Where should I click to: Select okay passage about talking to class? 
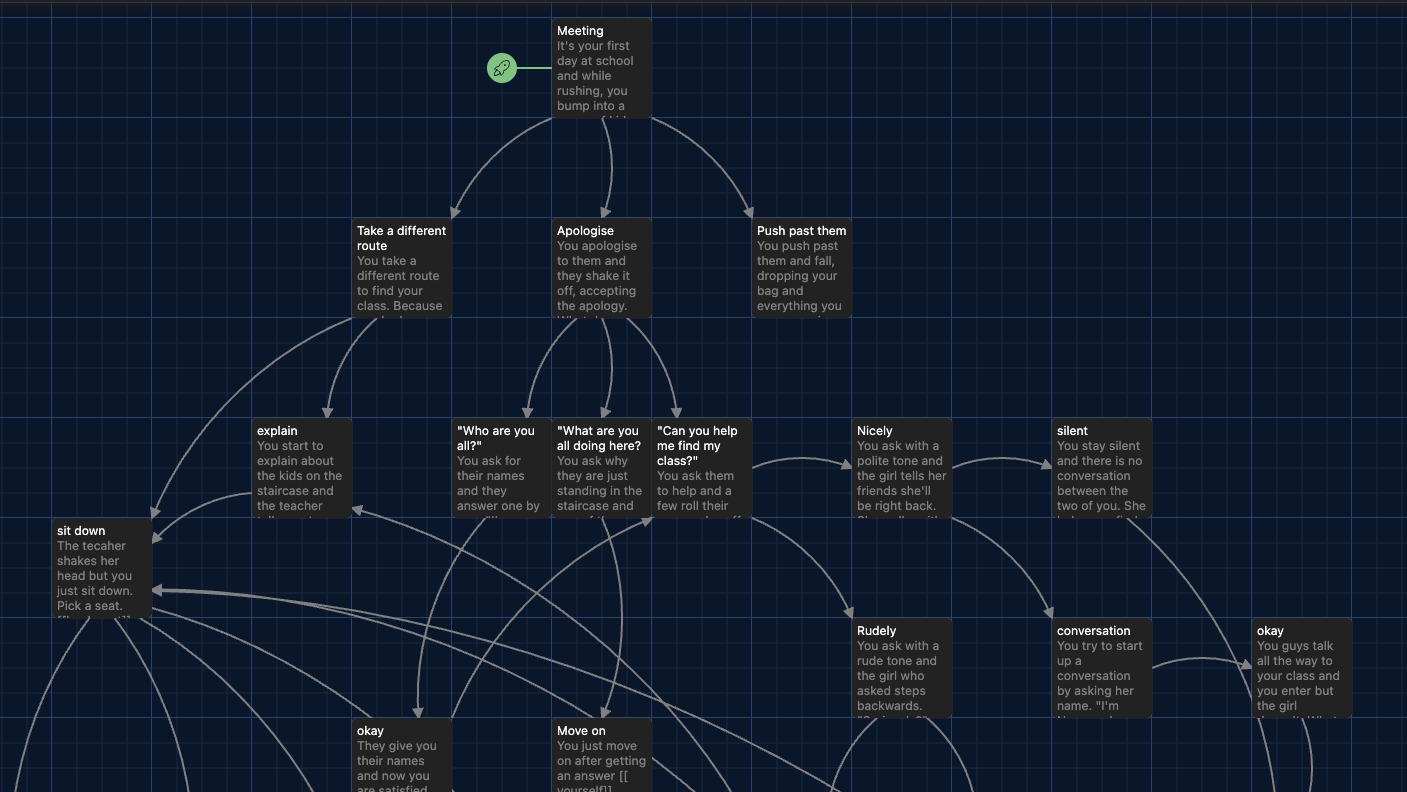(x=1302, y=668)
